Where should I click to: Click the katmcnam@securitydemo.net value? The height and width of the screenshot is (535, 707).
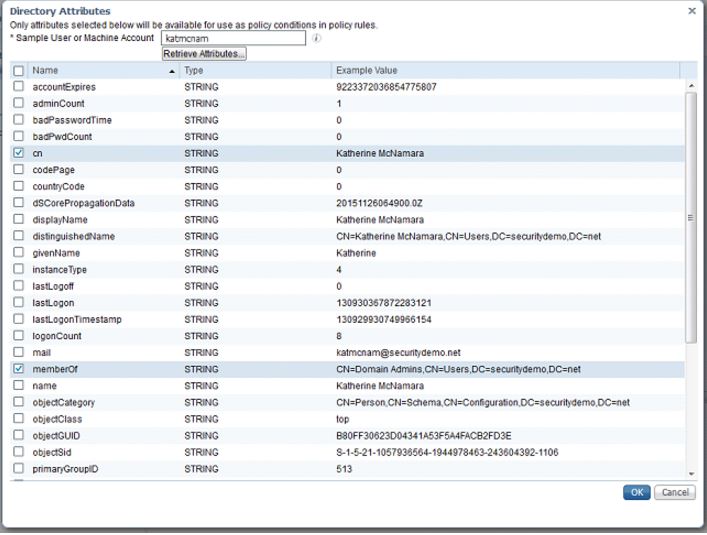398,352
